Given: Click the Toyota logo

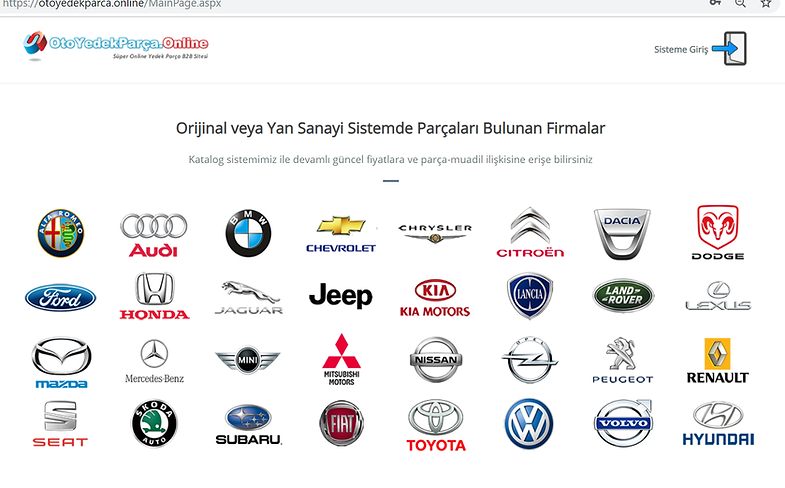Looking at the screenshot, I should 436,425.
